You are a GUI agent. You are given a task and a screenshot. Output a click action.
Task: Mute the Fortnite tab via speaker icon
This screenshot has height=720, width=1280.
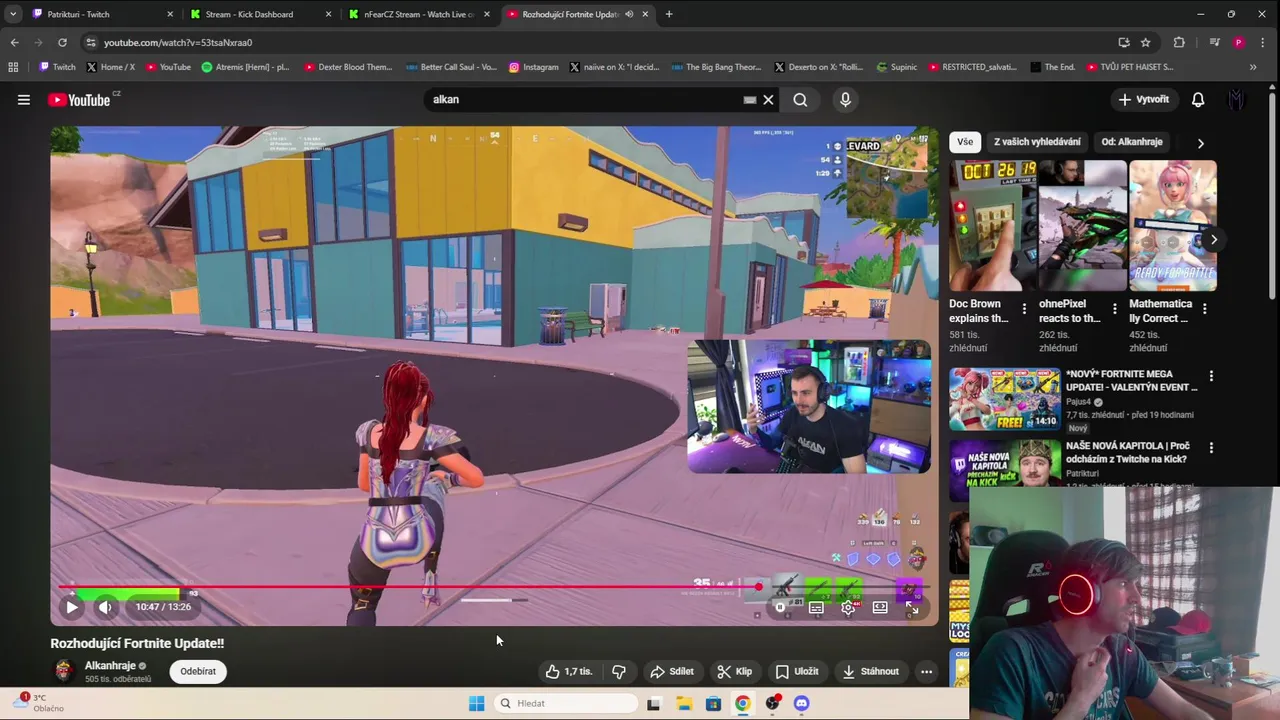[629, 14]
